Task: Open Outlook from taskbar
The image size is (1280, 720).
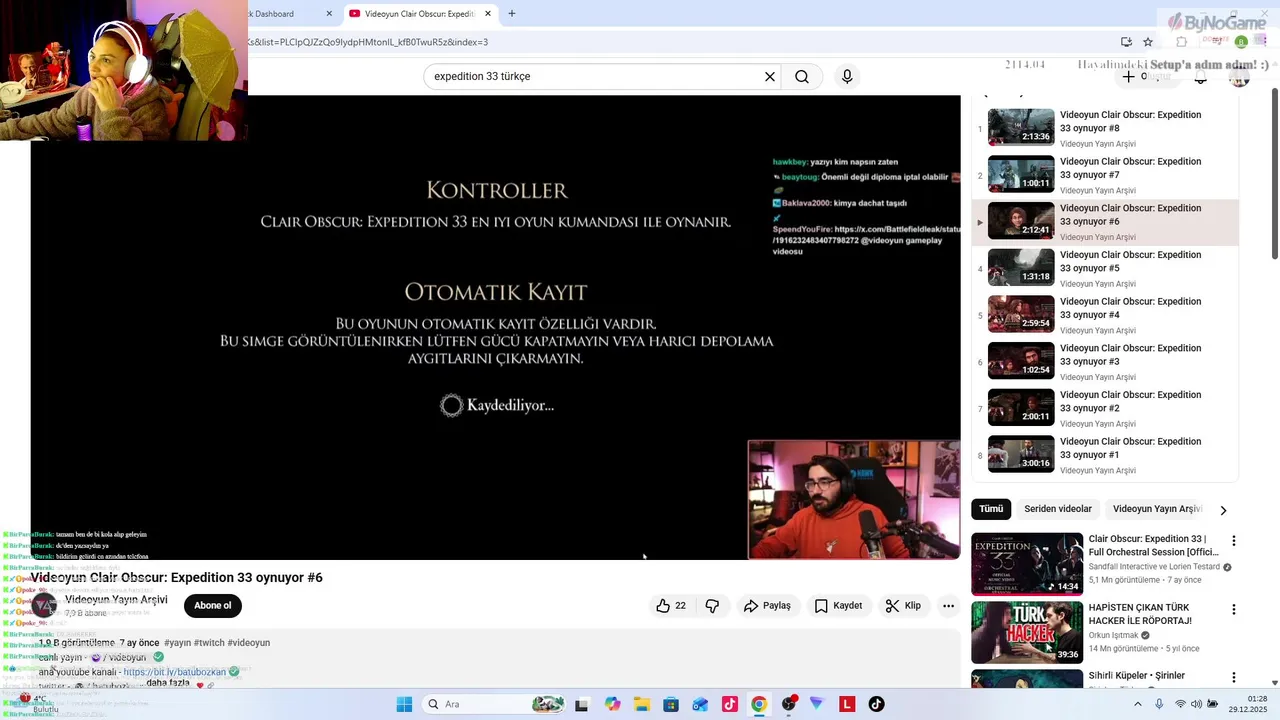Action: point(700,704)
